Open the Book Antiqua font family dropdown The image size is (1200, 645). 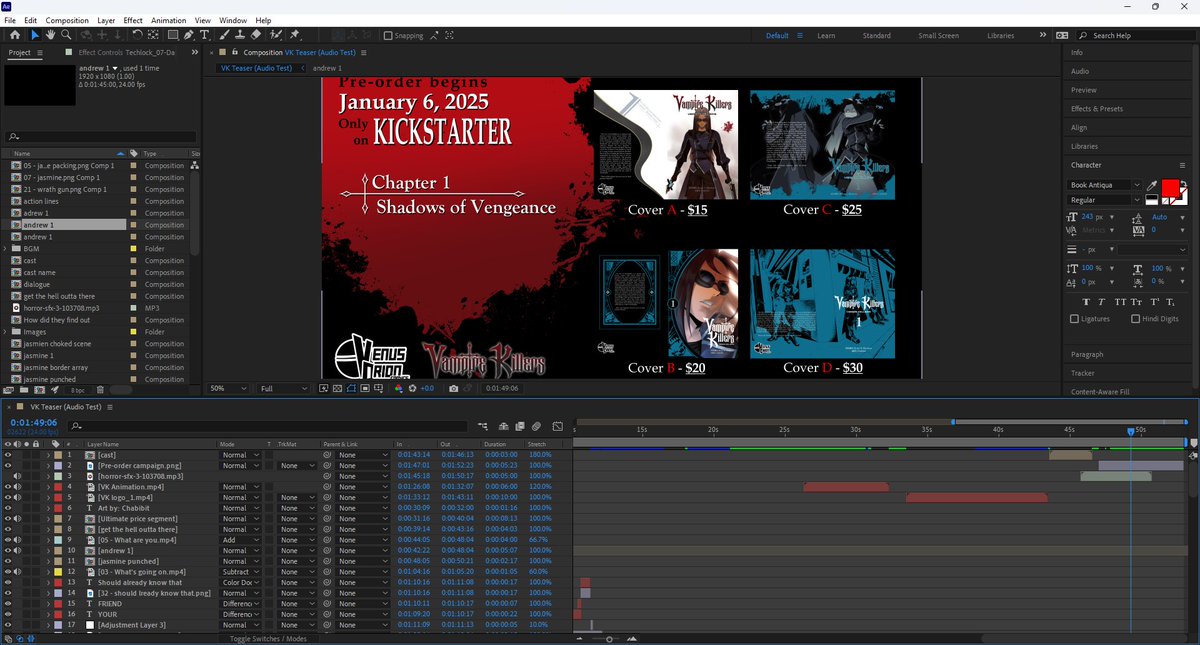pyautogui.click(x=1105, y=185)
